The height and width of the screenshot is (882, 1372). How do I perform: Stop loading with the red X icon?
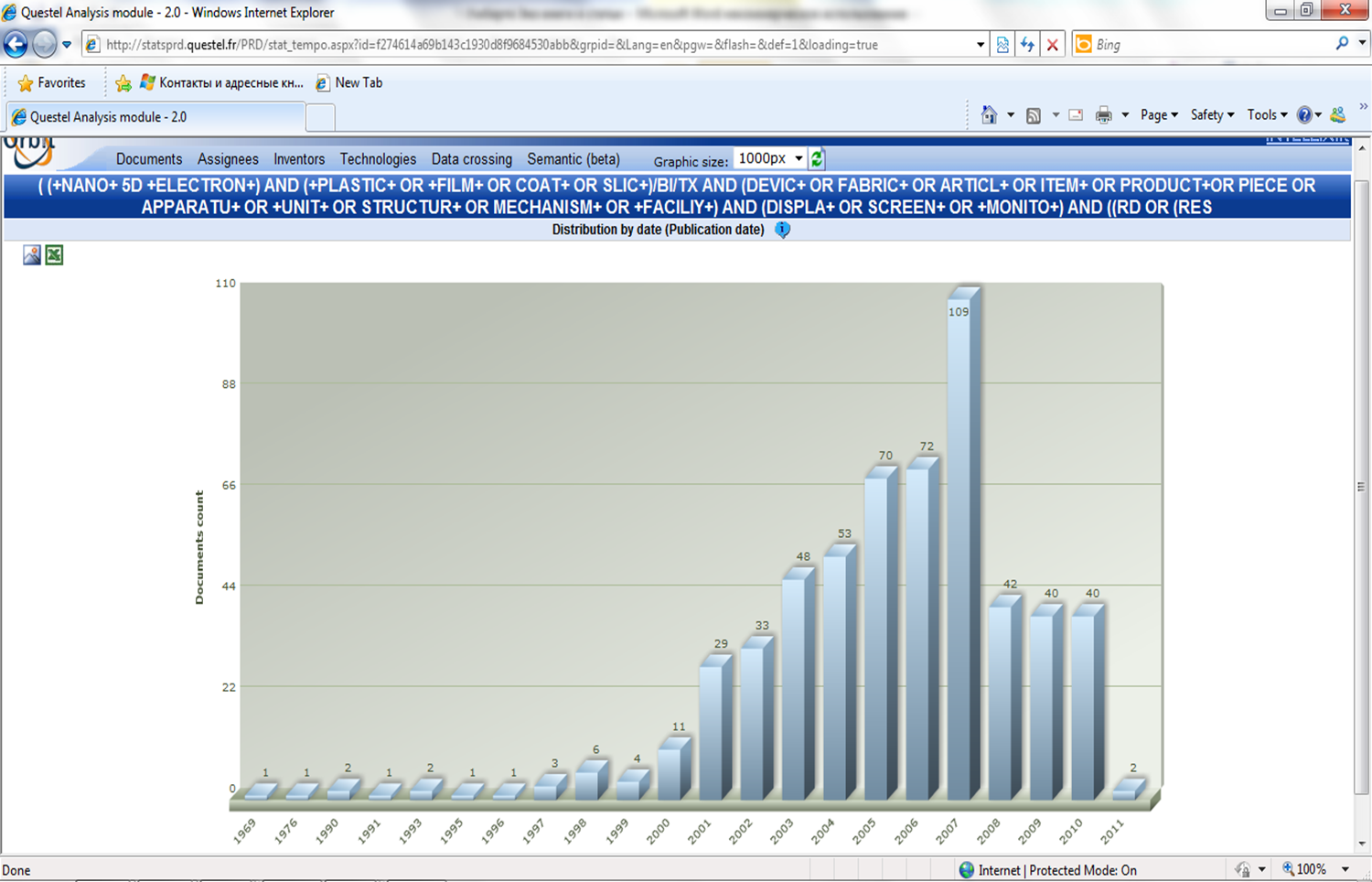[x=1053, y=44]
